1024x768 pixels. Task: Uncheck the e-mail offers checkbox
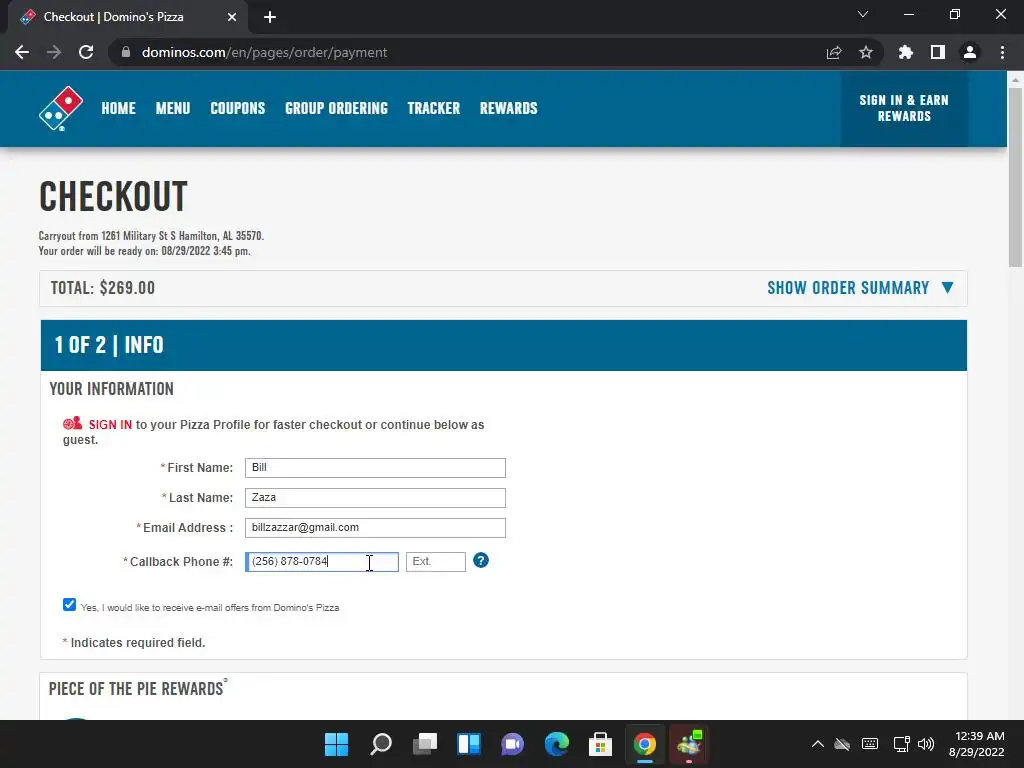(69, 605)
